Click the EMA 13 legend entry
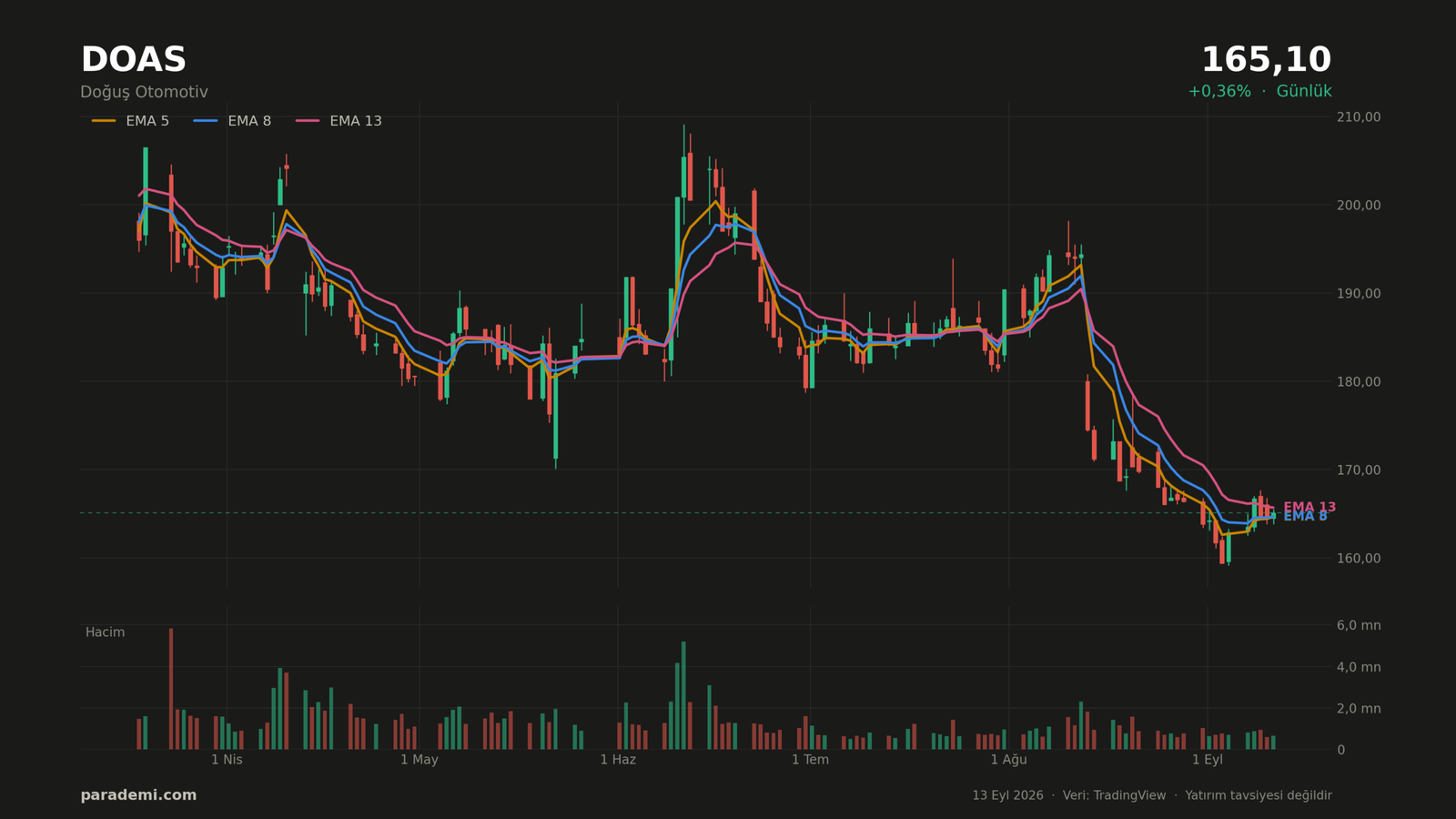Viewport: 1456px width, 819px height. point(339,121)
